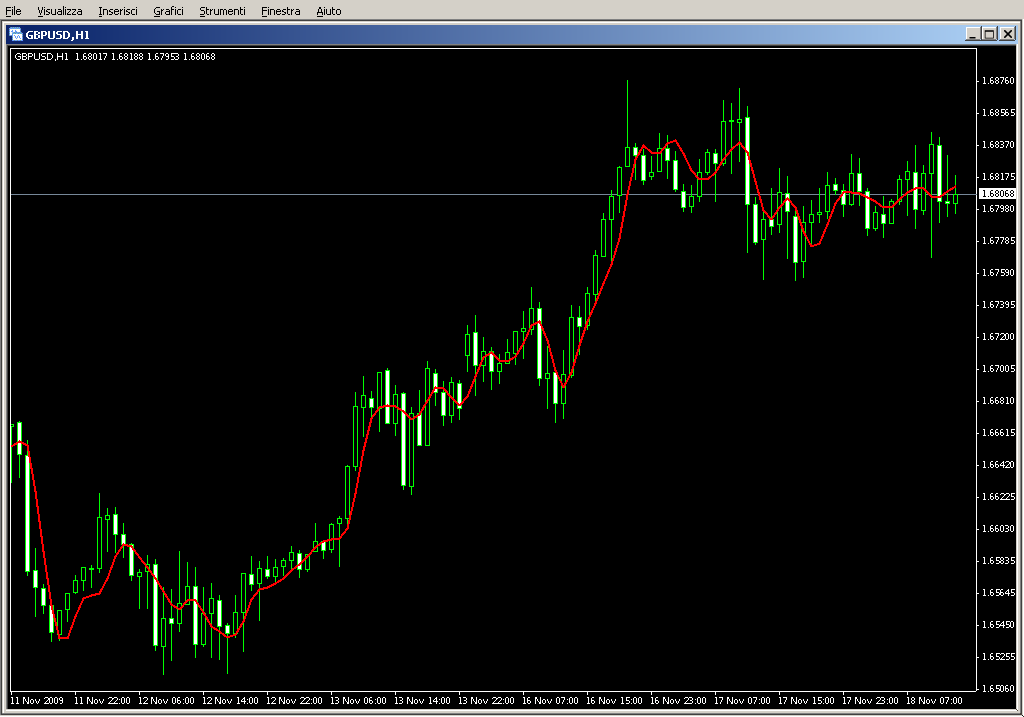Click the 1.68565 price scale label
The width and height of the screenshot is (1024, 717).
999,113
